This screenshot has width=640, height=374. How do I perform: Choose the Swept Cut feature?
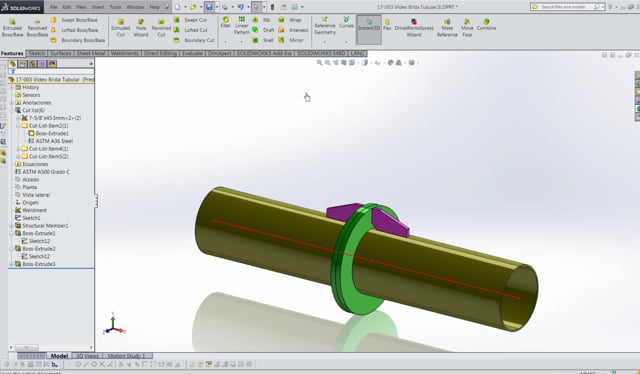pos(190,20)
